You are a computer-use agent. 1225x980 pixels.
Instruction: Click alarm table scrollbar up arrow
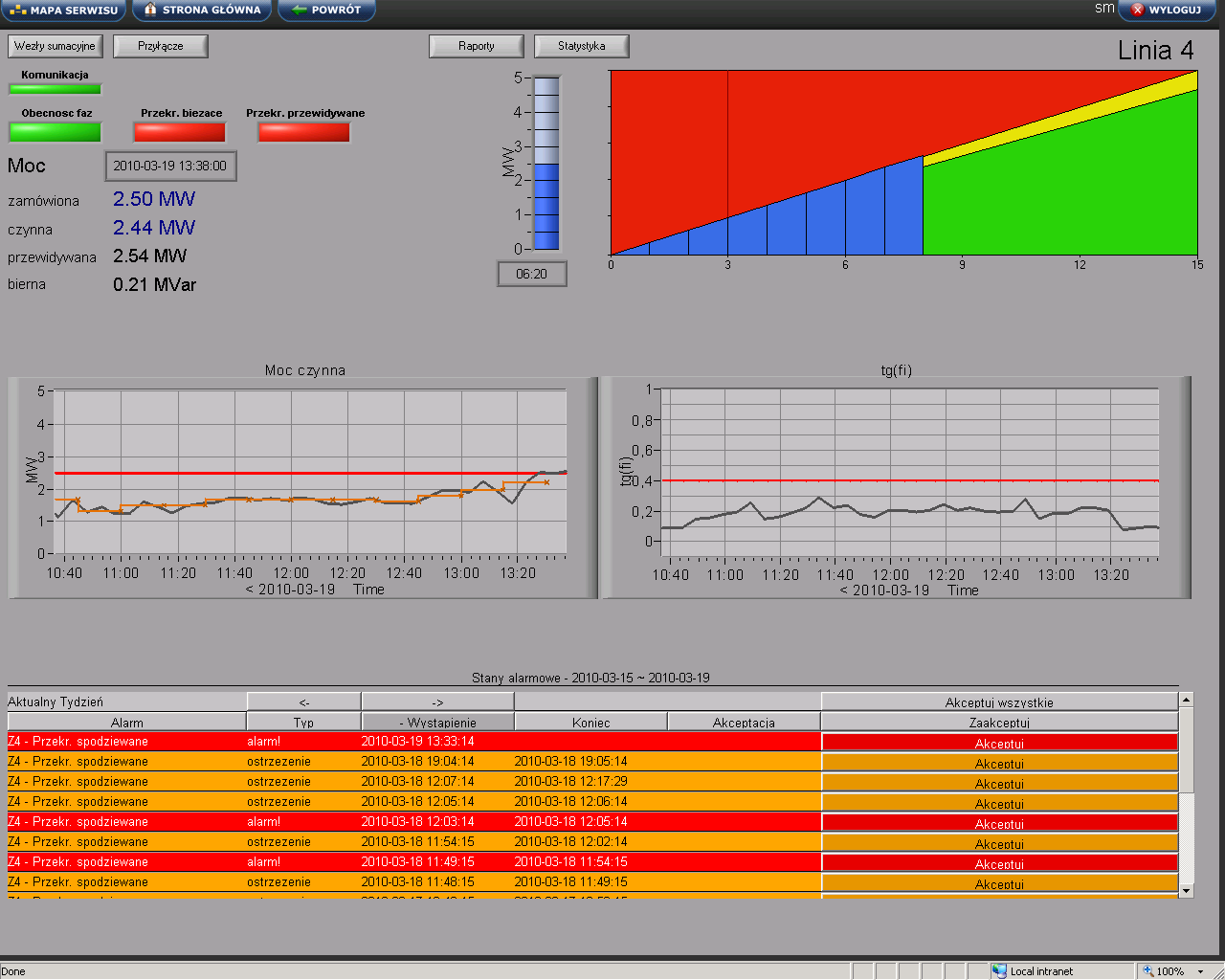pyautogui.click(x=1187, y=700)
